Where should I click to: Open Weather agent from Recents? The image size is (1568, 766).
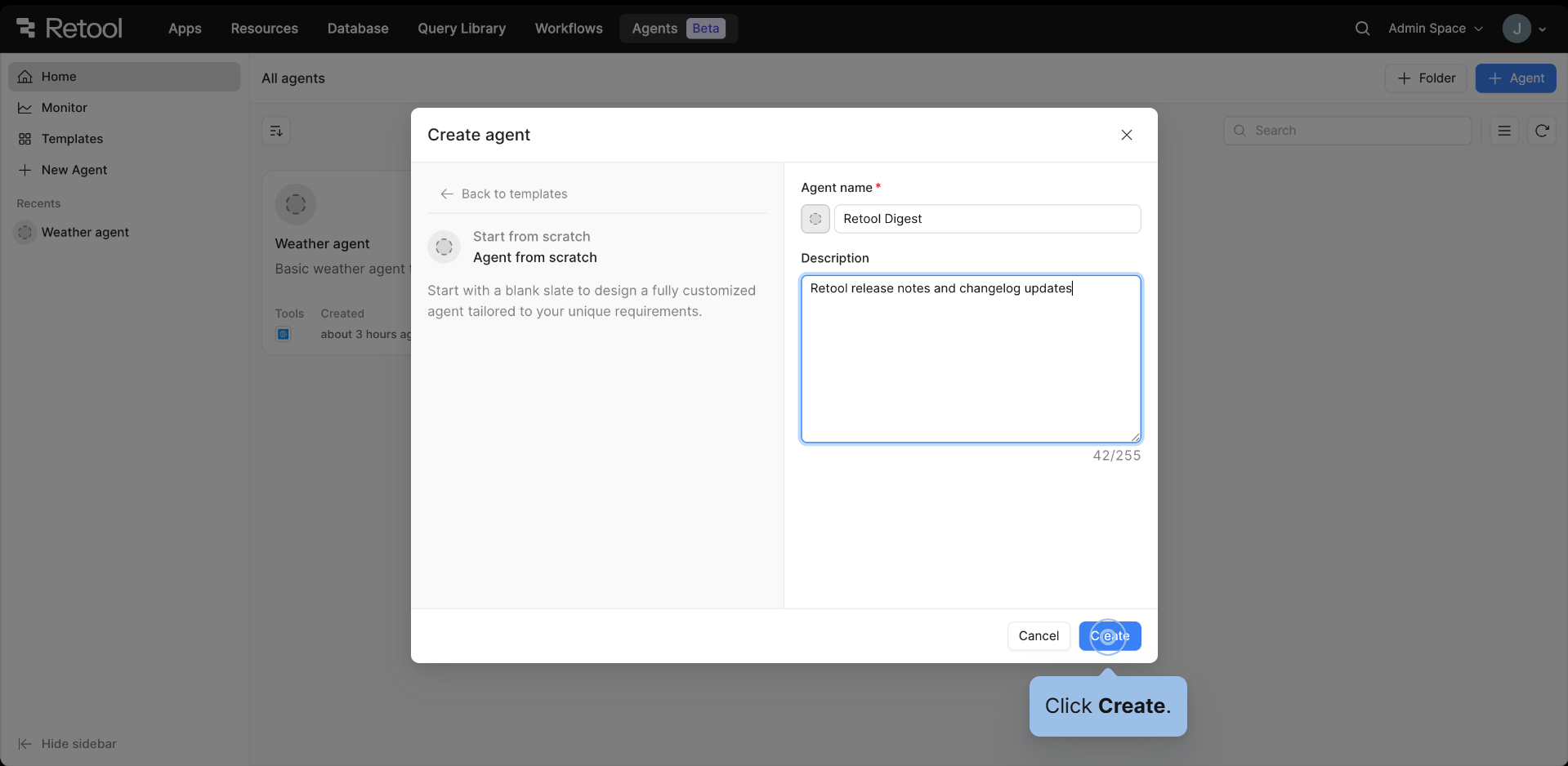coord(124,233)
